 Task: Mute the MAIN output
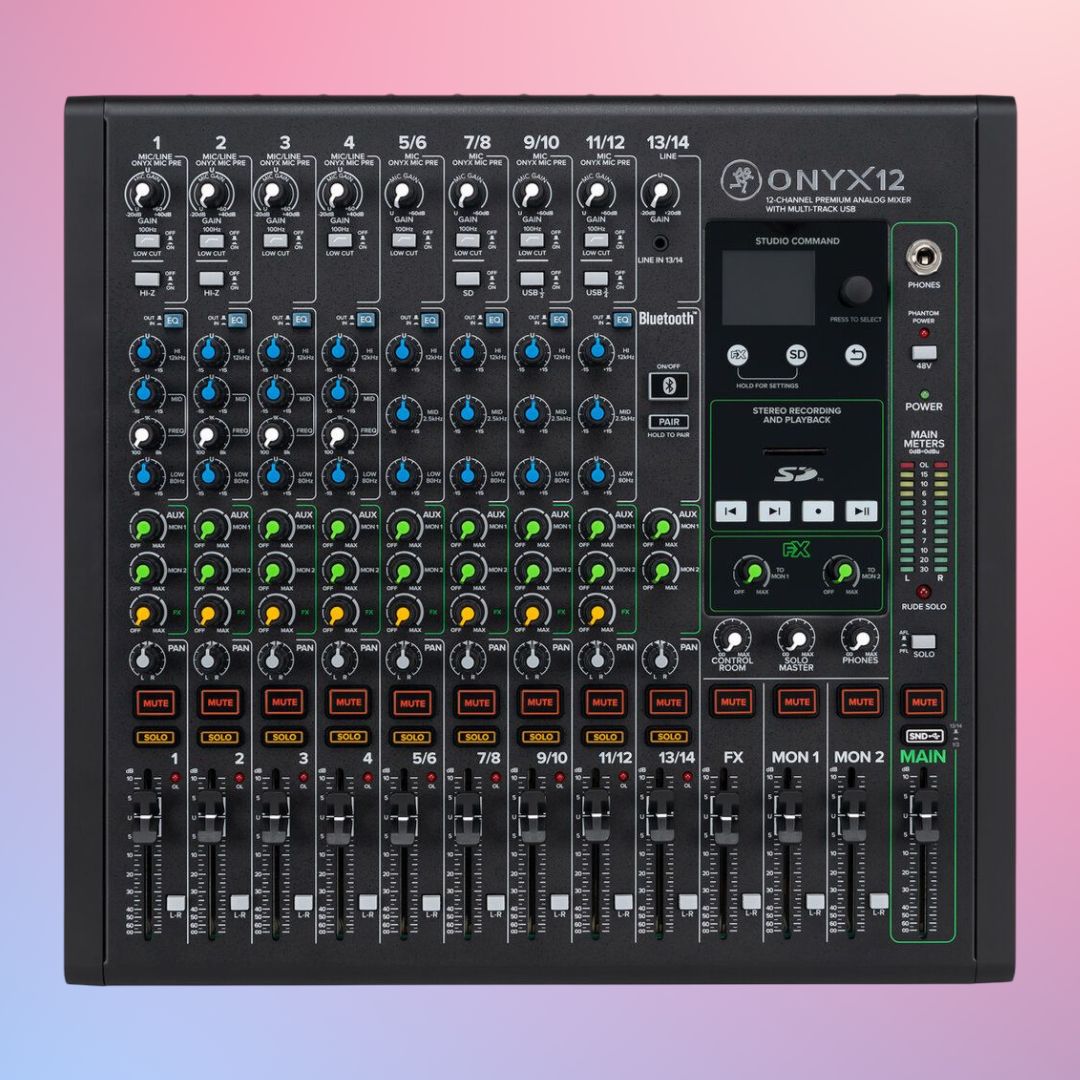[924, 700]
